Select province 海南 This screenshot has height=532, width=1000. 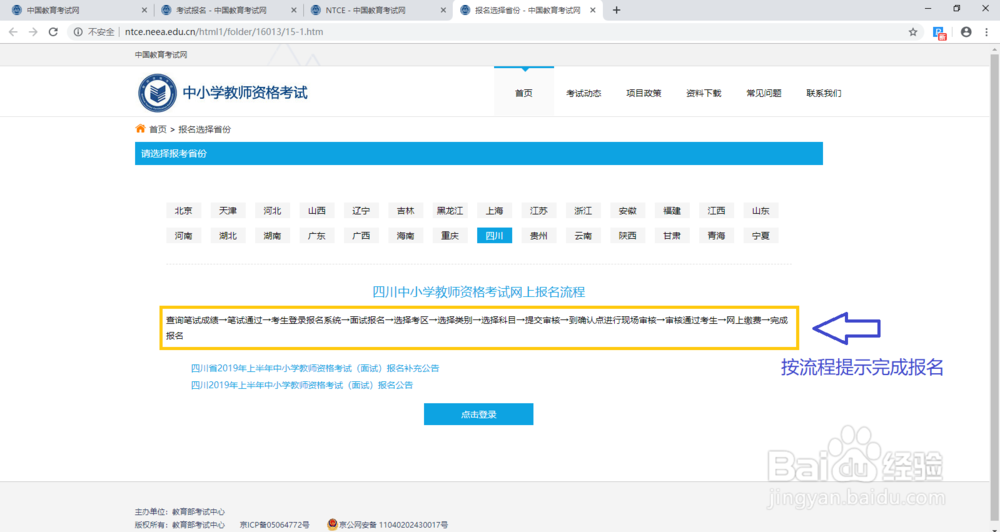tap(406, 235)
